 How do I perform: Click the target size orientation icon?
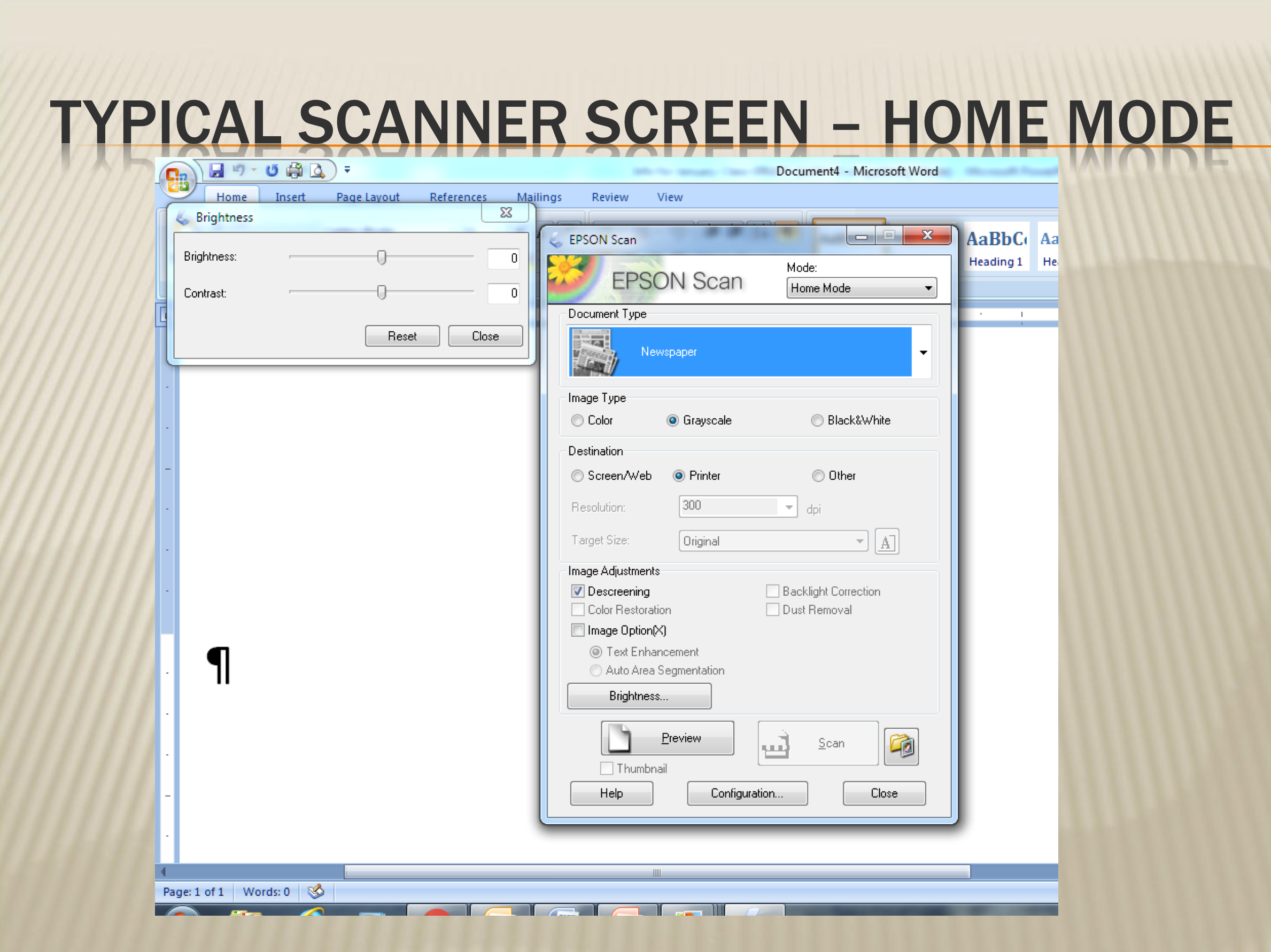[x=887, y=542]
